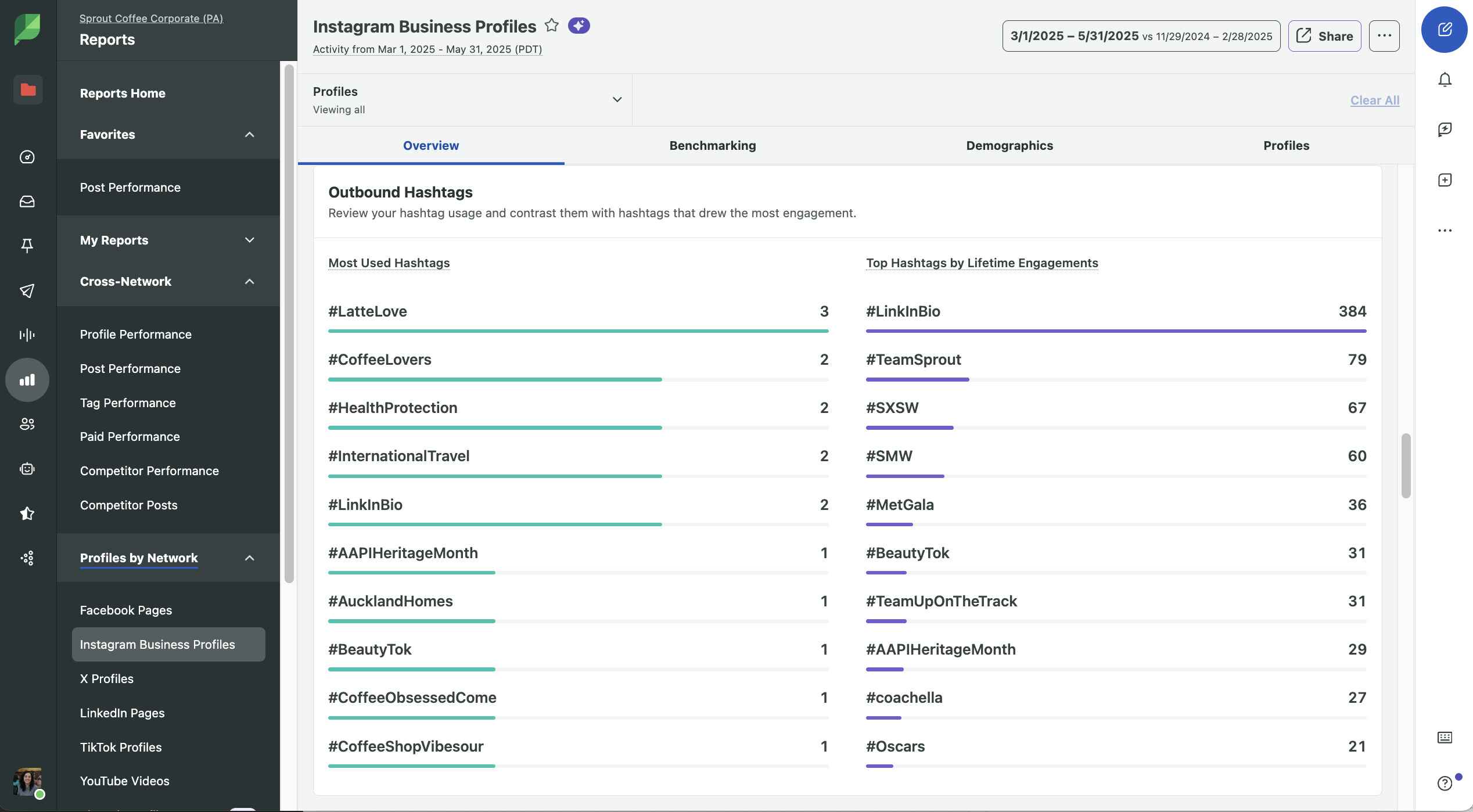Open notifications bell icon

click(1445, 80)
